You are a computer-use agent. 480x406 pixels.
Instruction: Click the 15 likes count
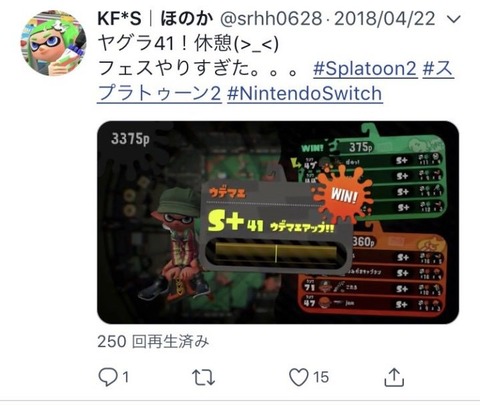point(321,377)
